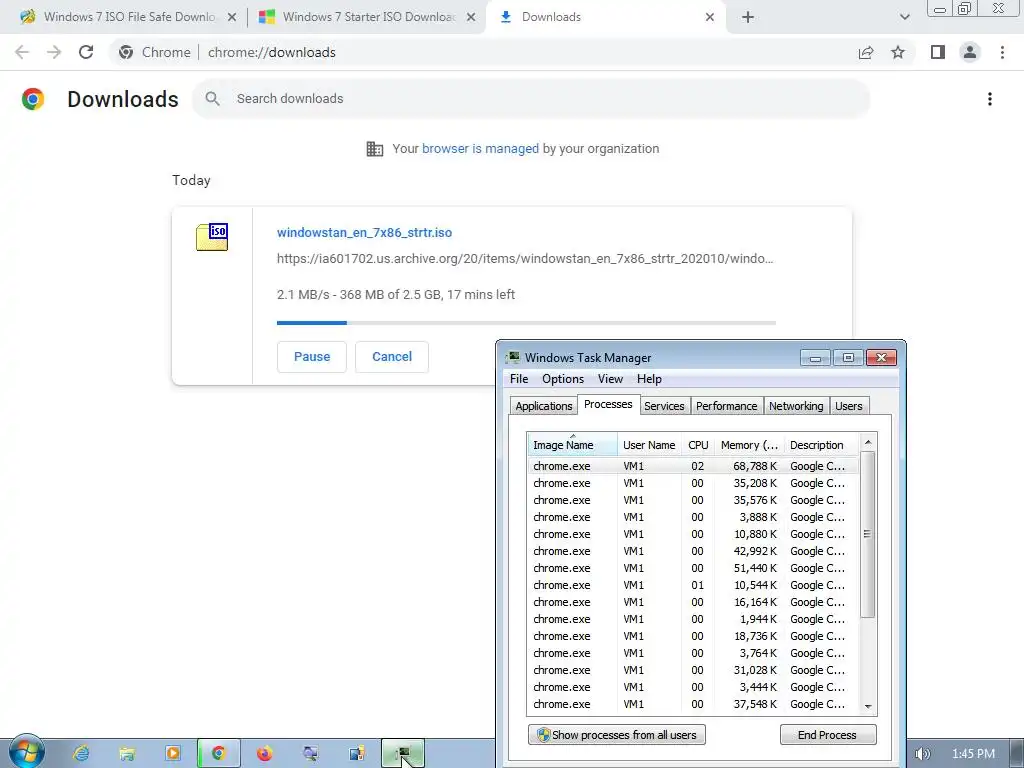This screenshot has width=1024, height=768.
Task: Open the Performance tab
Action: [x=726, y=406]
